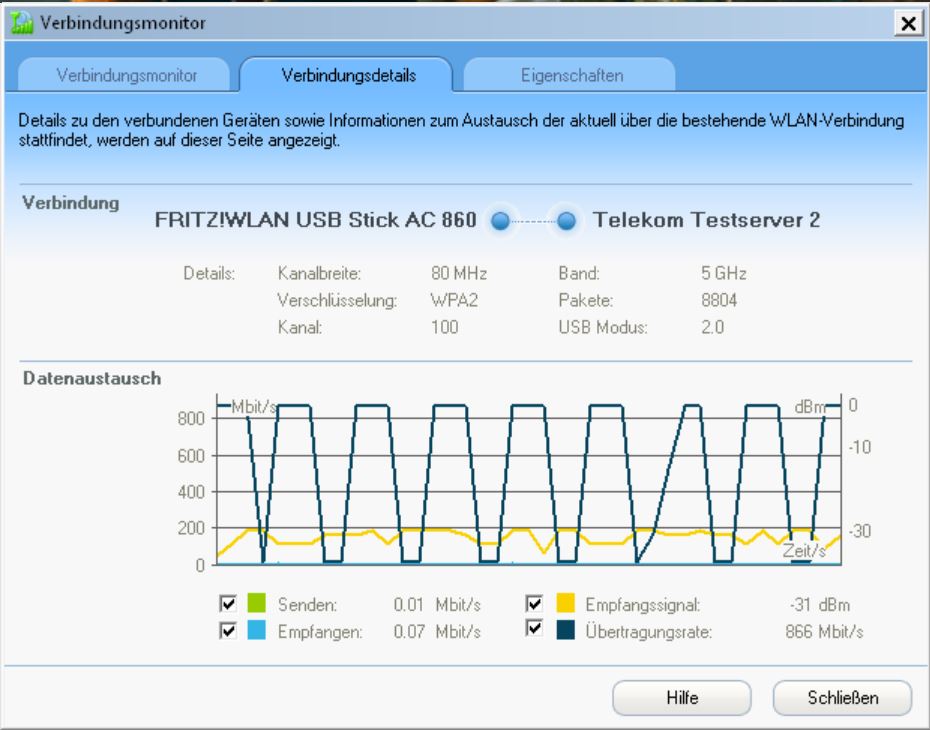The image size is (930, 730).
Task: Click the USB Modus: label
Action: click(x=603, y=327)
